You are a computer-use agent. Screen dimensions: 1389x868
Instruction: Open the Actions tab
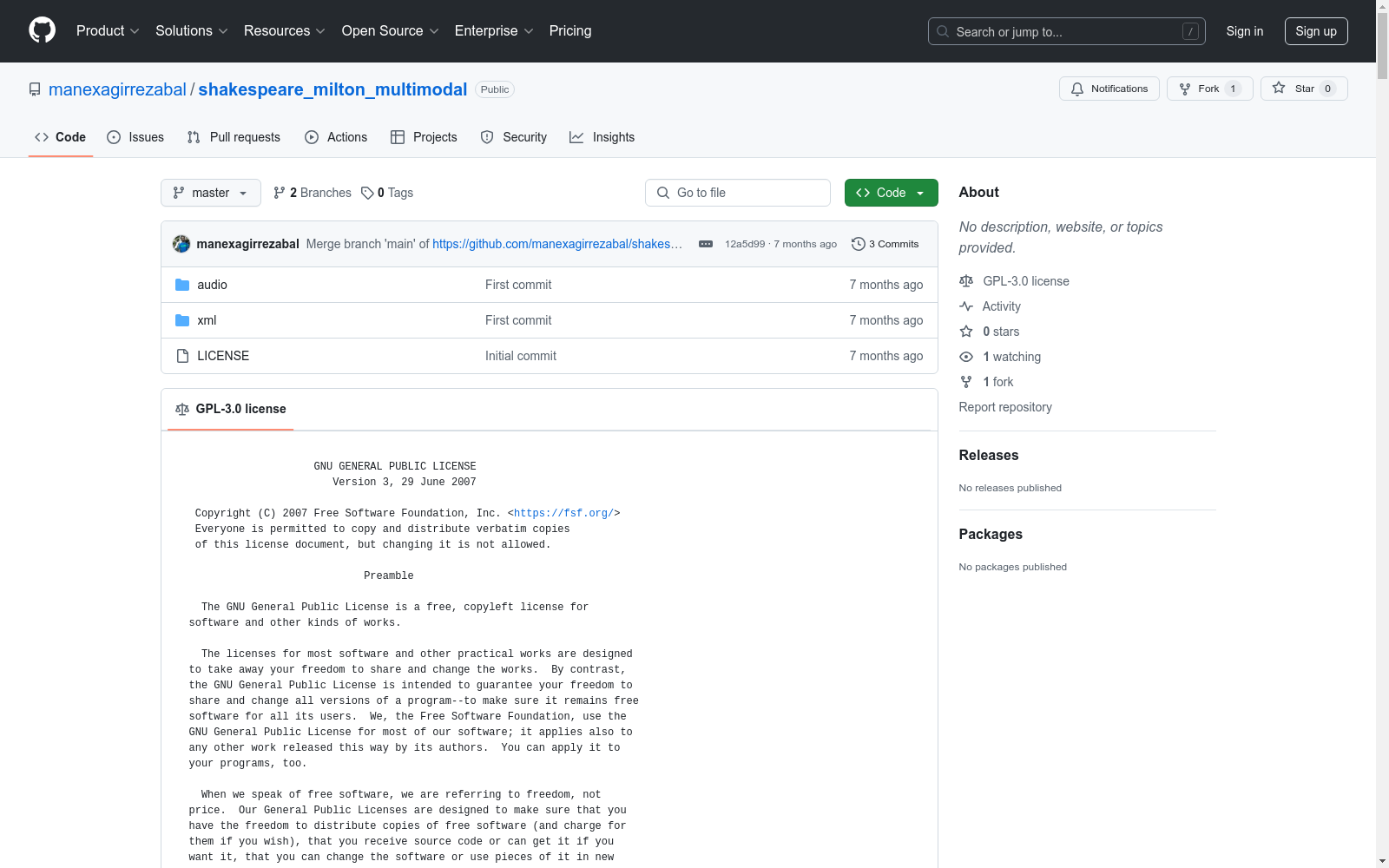(336, 137)
